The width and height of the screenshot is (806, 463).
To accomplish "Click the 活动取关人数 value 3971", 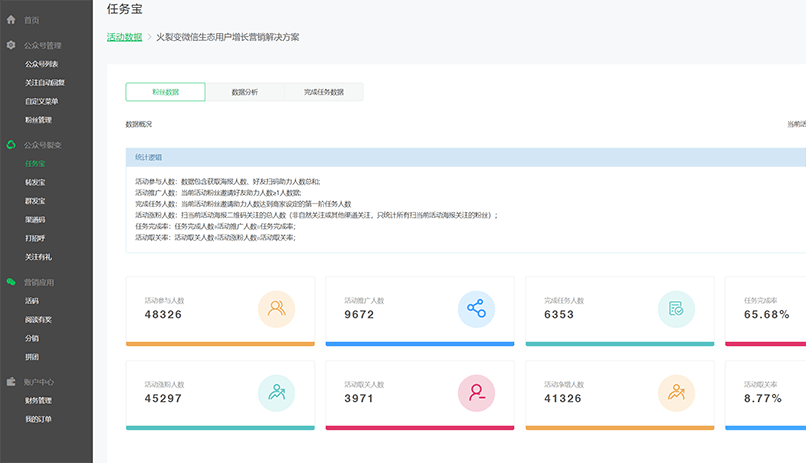I will click(359, 398).
